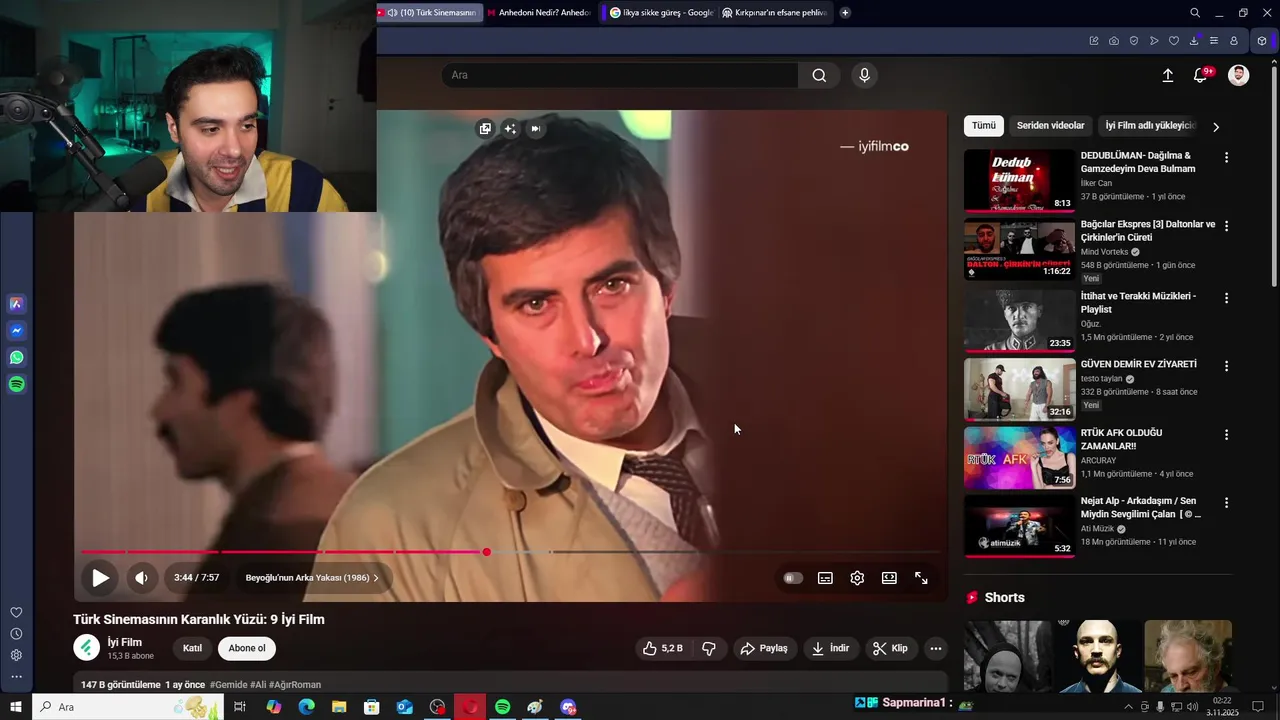
Task: Open sidebar history clock icon
Action: pyautogui.click(x=16, y=634)
